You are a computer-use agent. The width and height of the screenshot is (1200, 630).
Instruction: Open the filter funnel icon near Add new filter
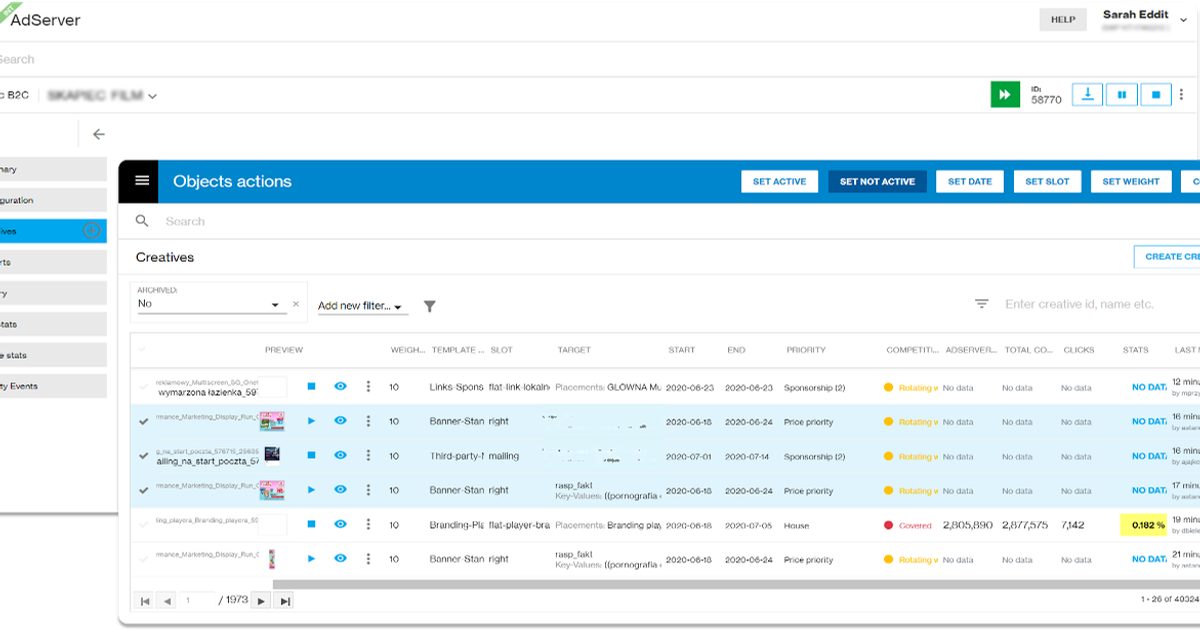(x=429, y=306)
